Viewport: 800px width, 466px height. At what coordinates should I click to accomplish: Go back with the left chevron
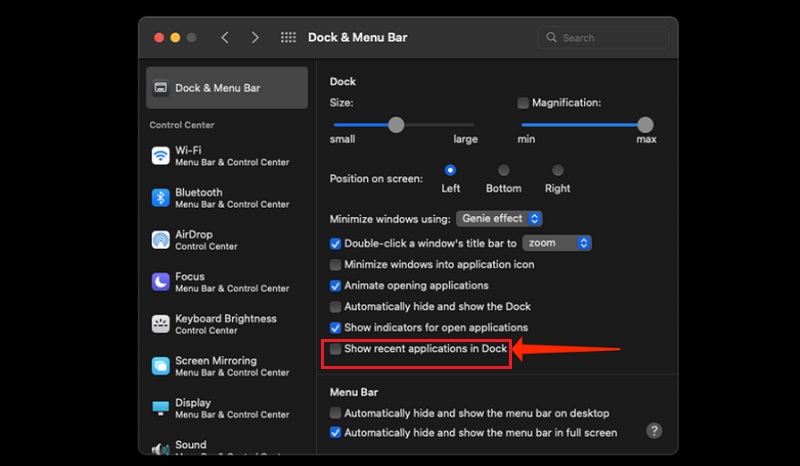coord(225,38)
